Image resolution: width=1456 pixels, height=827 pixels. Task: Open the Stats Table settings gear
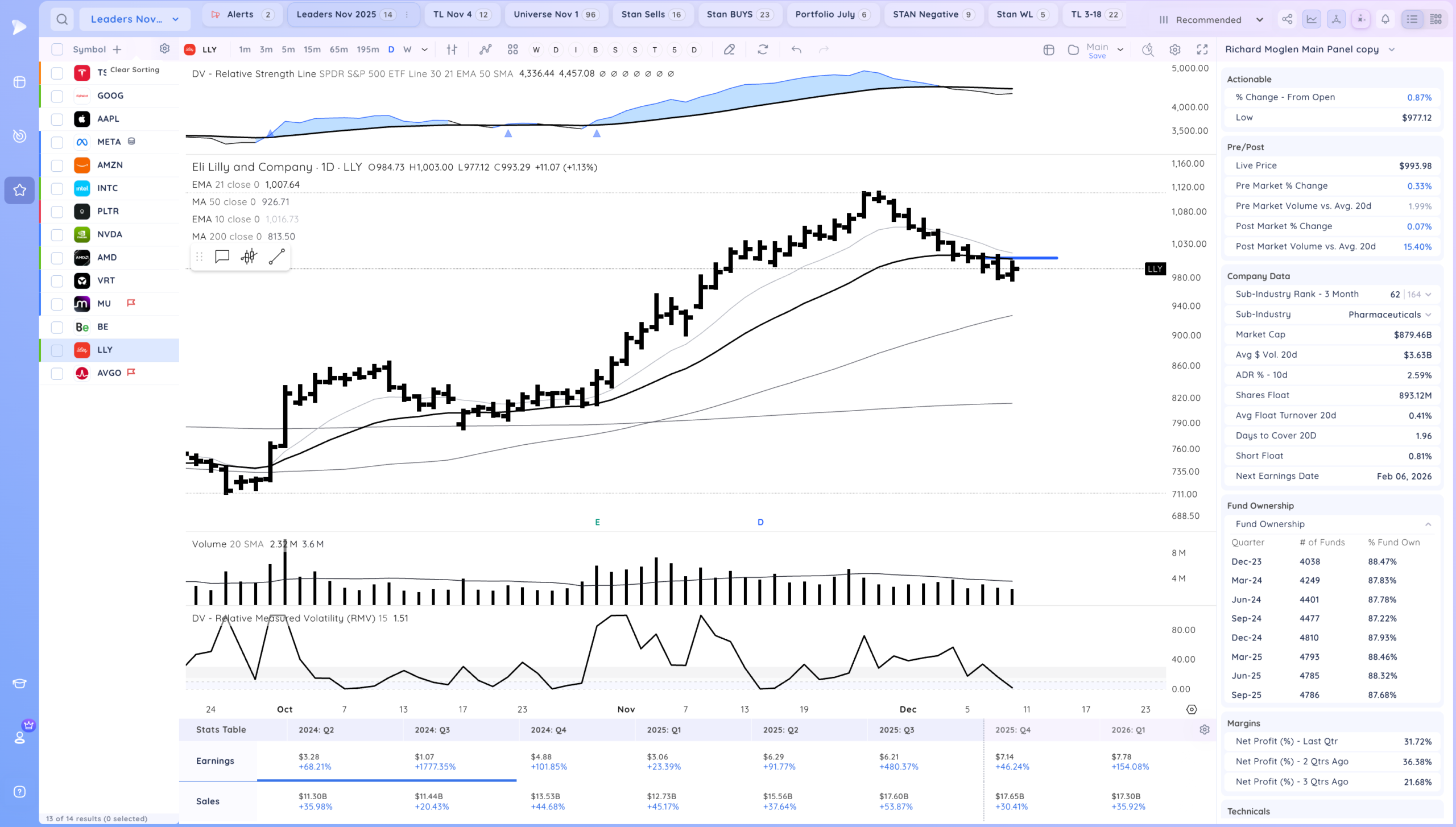[x=1204, y=729]
